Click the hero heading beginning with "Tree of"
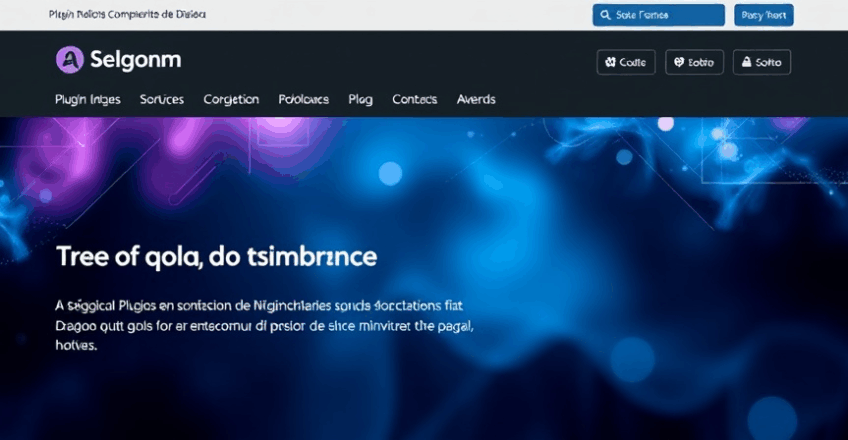This screenshot has width=848, height=440. (x=216, y=256)
